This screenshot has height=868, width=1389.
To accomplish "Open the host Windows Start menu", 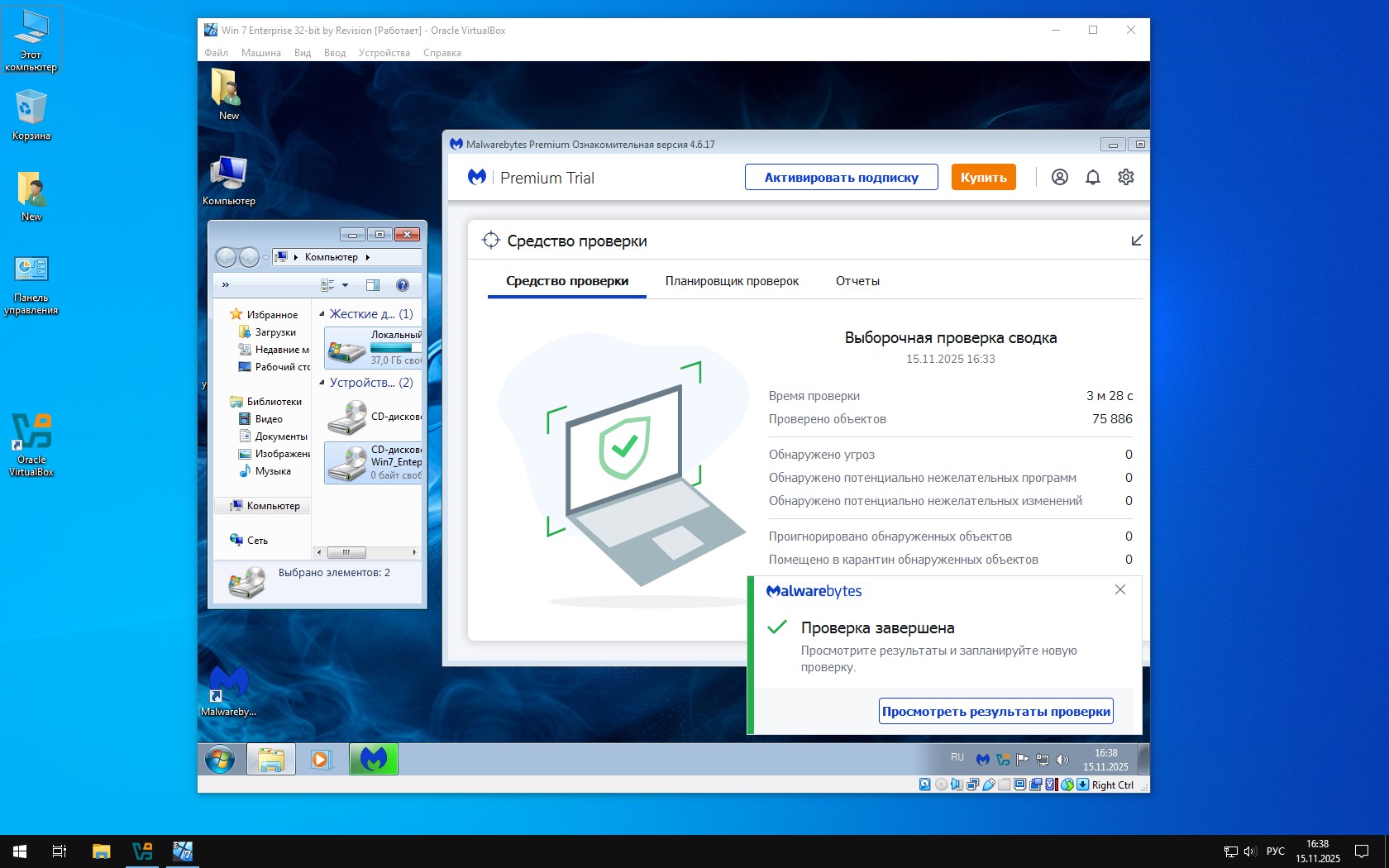I will [20, 851].
